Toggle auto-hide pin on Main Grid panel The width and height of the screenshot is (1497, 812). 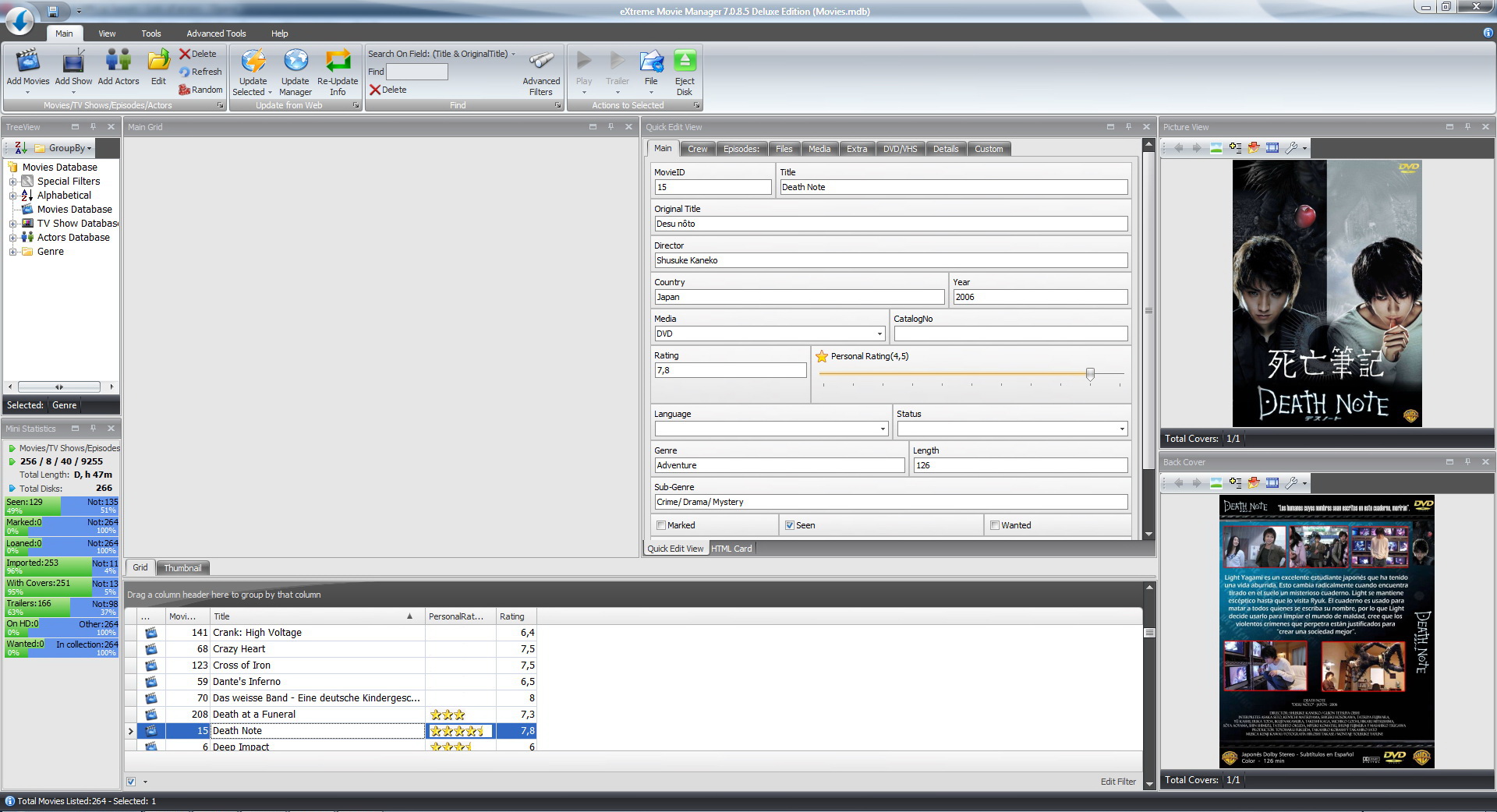tap(610, 126)
